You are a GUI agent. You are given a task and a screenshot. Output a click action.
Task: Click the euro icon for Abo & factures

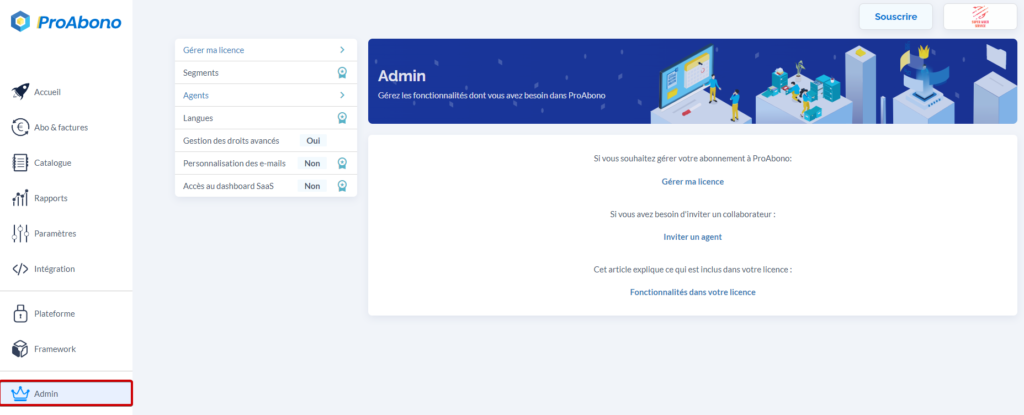(x=20, y=127)
